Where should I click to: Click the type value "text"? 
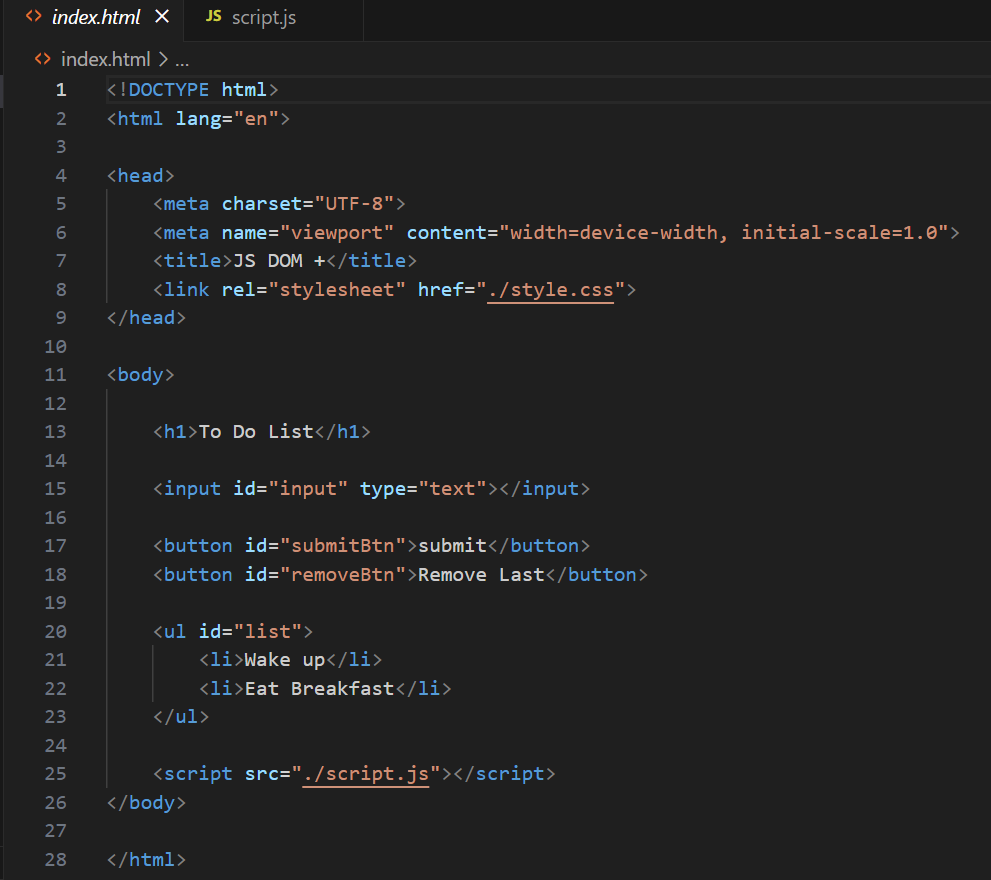pyautogui.click(x=452, y=489)
